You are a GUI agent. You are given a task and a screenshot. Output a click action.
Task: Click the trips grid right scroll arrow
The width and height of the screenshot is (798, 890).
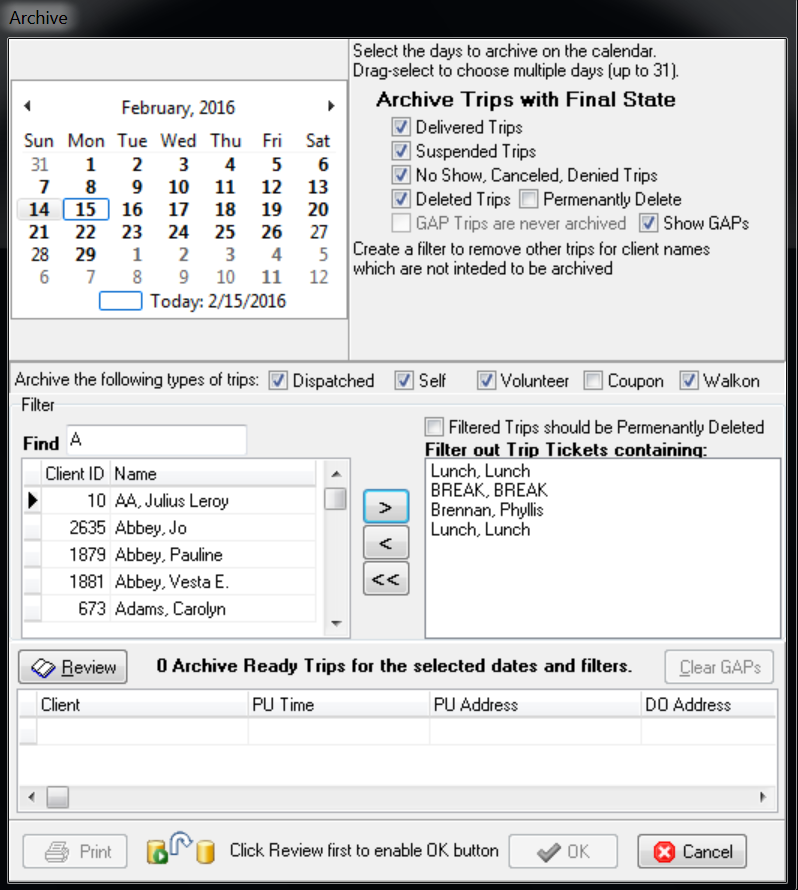763,797
